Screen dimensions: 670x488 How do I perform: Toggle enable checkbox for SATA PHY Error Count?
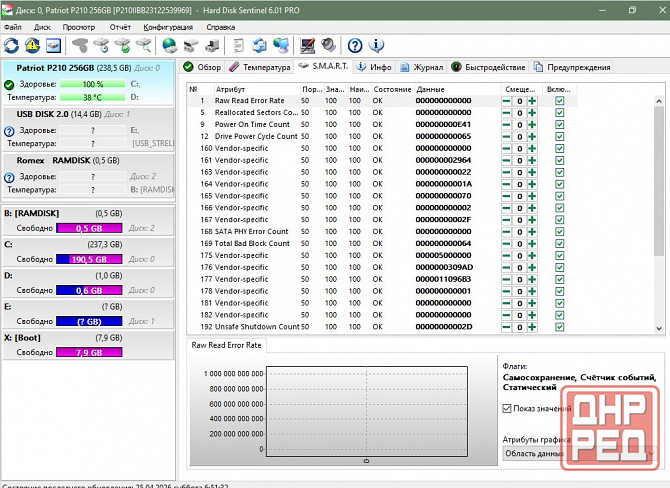click(x=560, y=232)
